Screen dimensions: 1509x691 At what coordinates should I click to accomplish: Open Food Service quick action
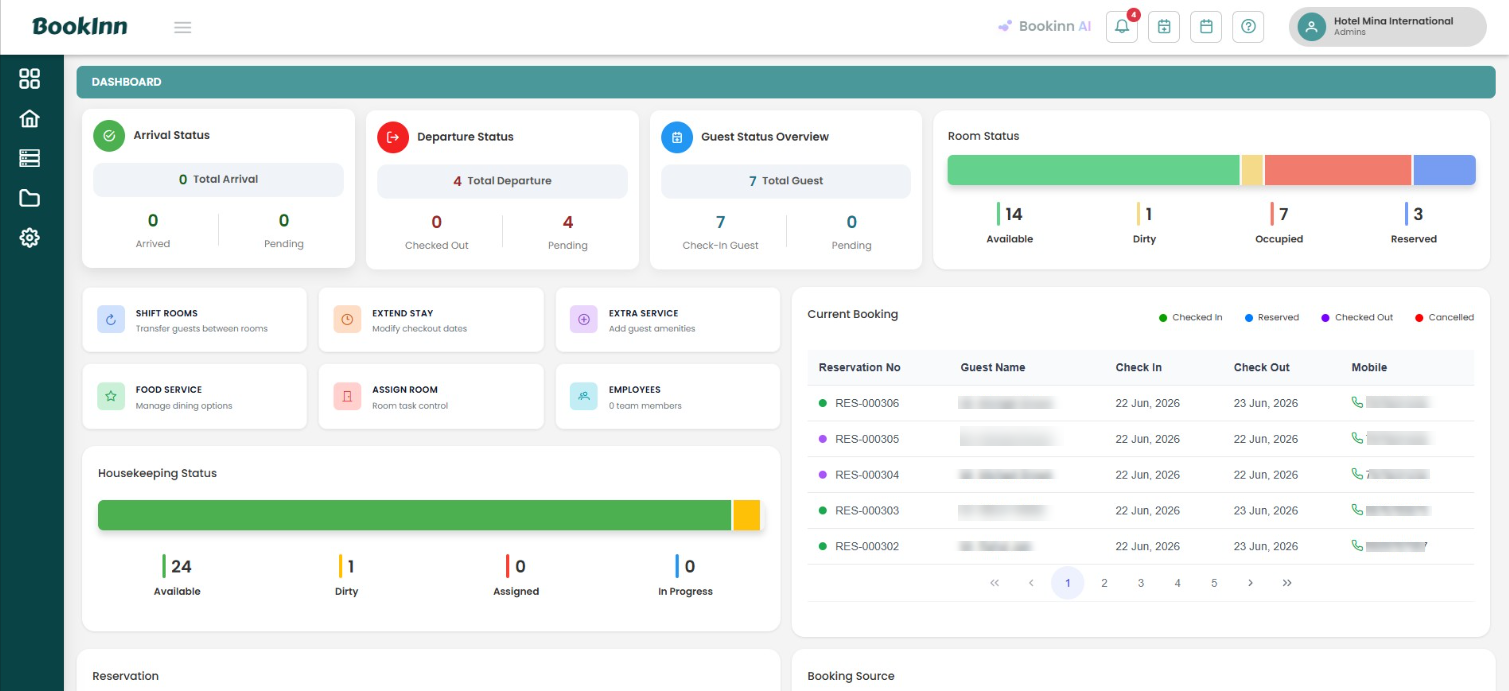(194, 397)
